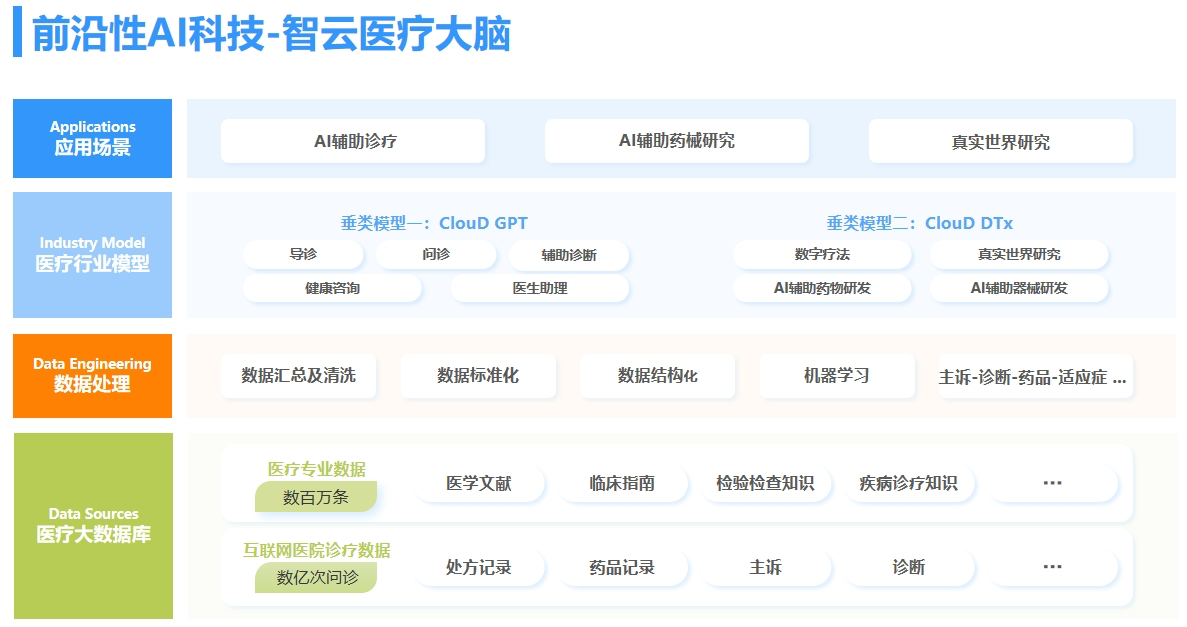Viewport: 1187px width, 627px height.
Task: Click the title 前沿性AI科技-智云医疗大脑
Action: coord(272,33)
